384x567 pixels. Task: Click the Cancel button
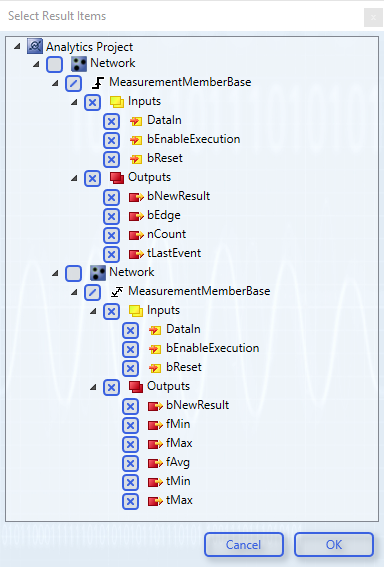tap(244, 545)
